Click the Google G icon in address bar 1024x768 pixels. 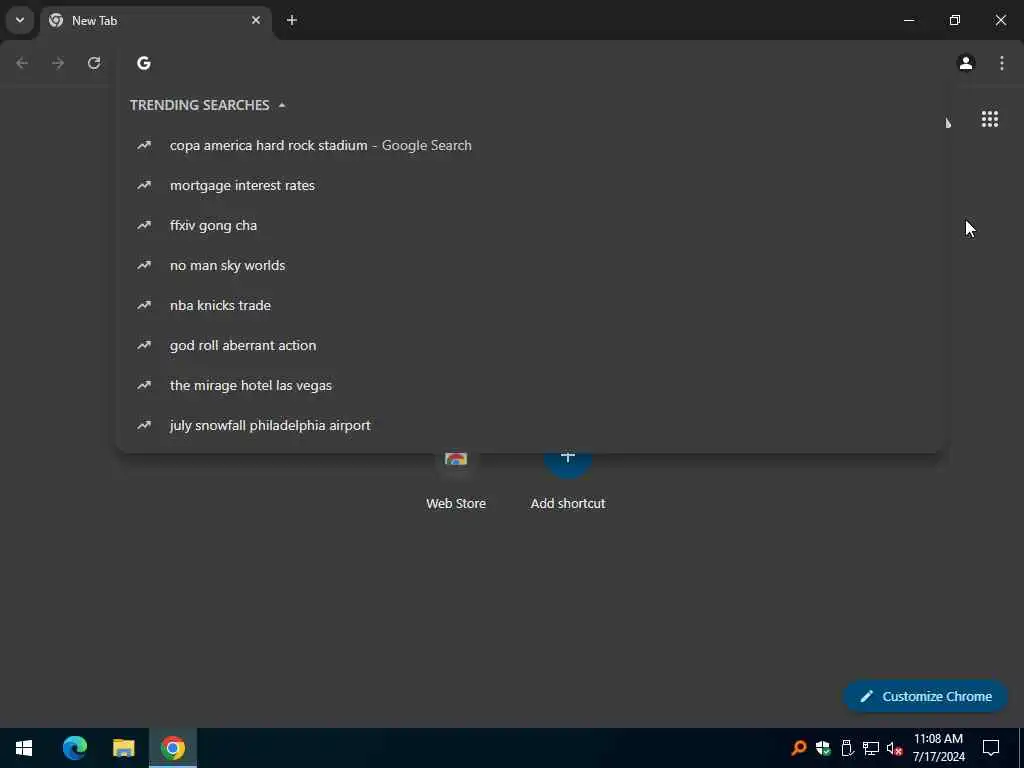point(144,63)
